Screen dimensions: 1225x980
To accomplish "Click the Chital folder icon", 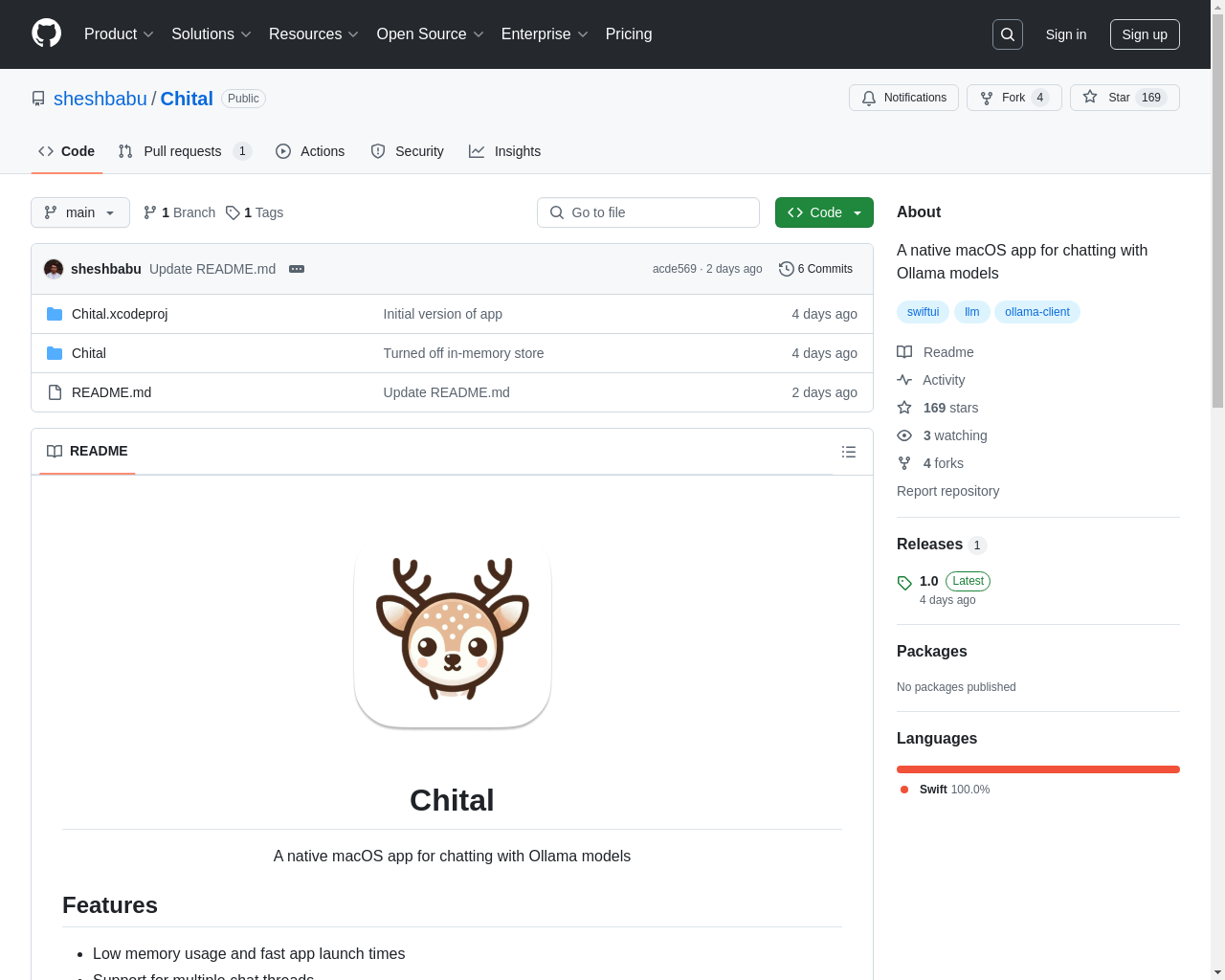I will pos(55,353).
